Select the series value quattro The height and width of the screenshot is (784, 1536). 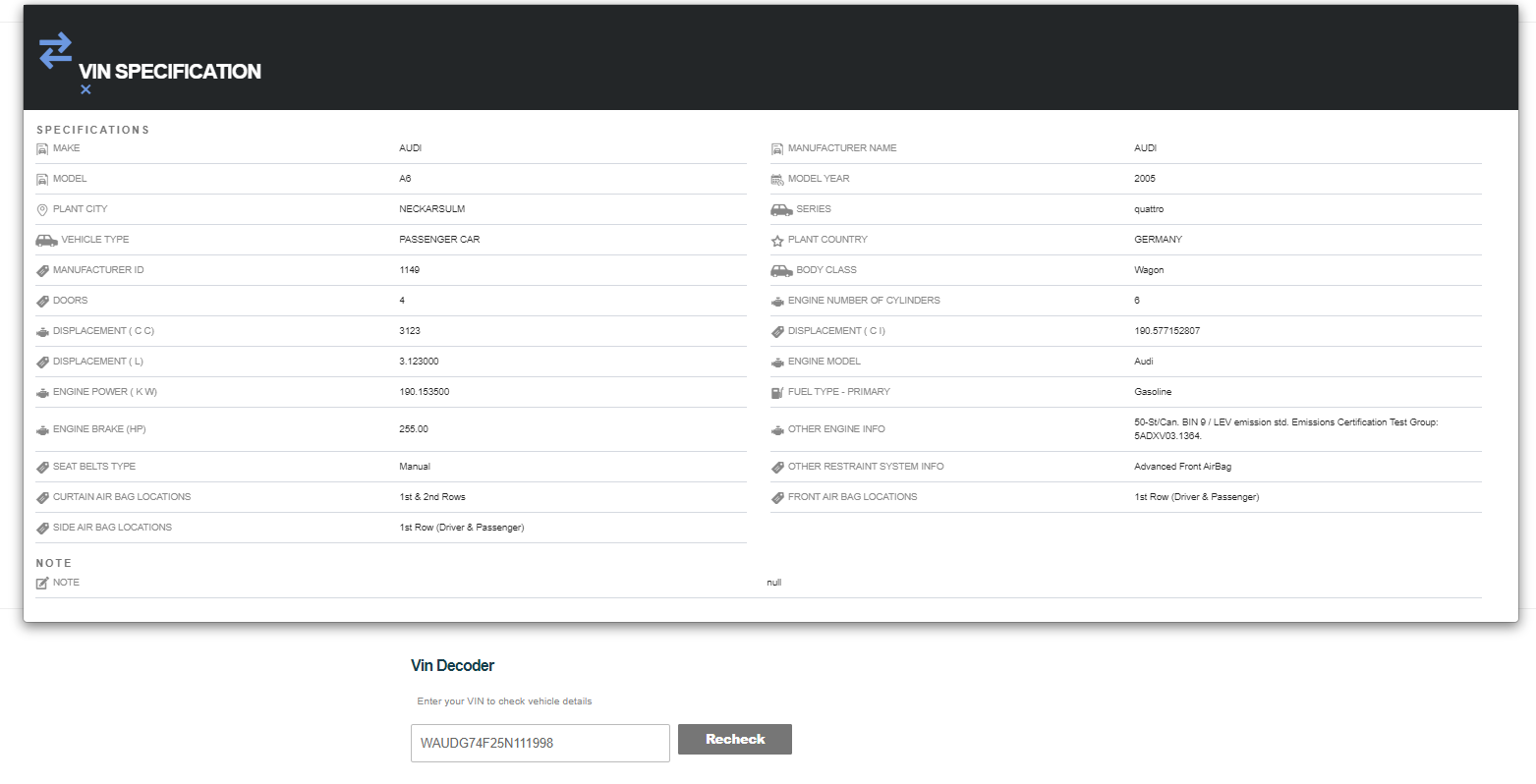[1149, 209]
